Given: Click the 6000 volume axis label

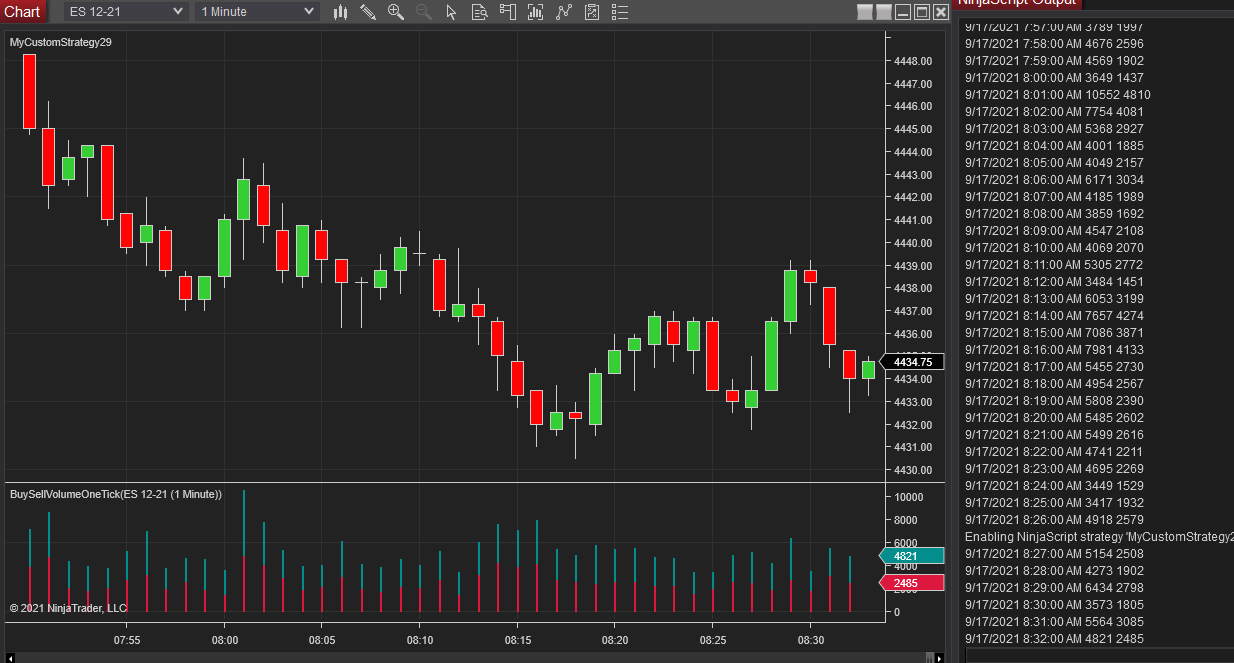Looking at the screenshot, I should 906,543.
